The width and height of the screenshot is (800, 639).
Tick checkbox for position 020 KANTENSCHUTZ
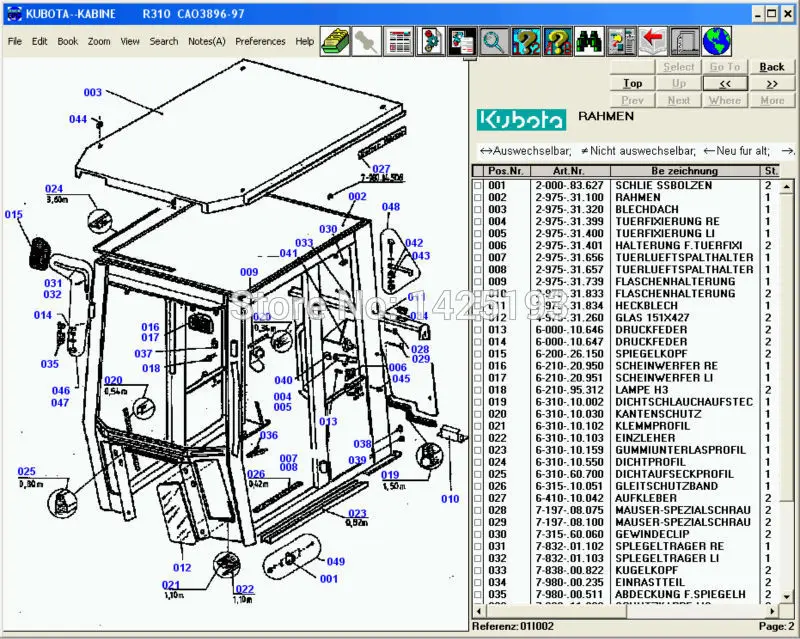(478, 414)
